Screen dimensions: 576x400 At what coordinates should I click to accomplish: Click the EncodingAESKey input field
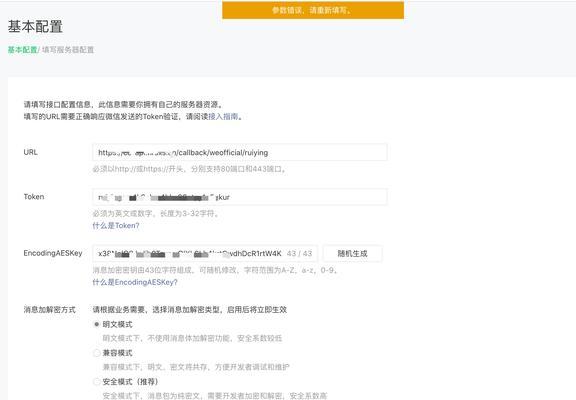205,253
